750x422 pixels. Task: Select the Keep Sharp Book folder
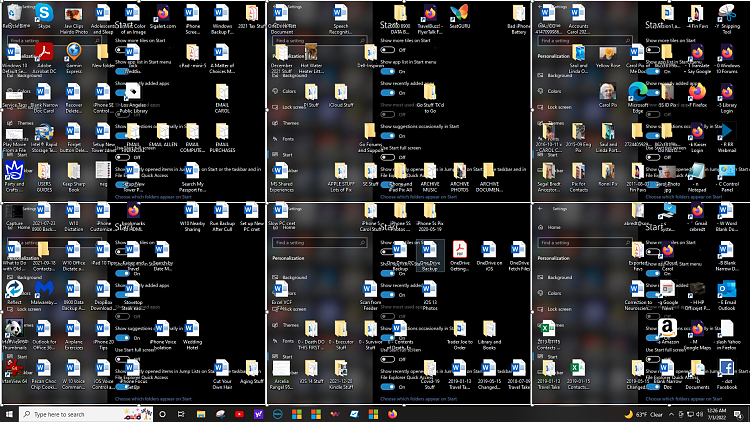point(74,174)
